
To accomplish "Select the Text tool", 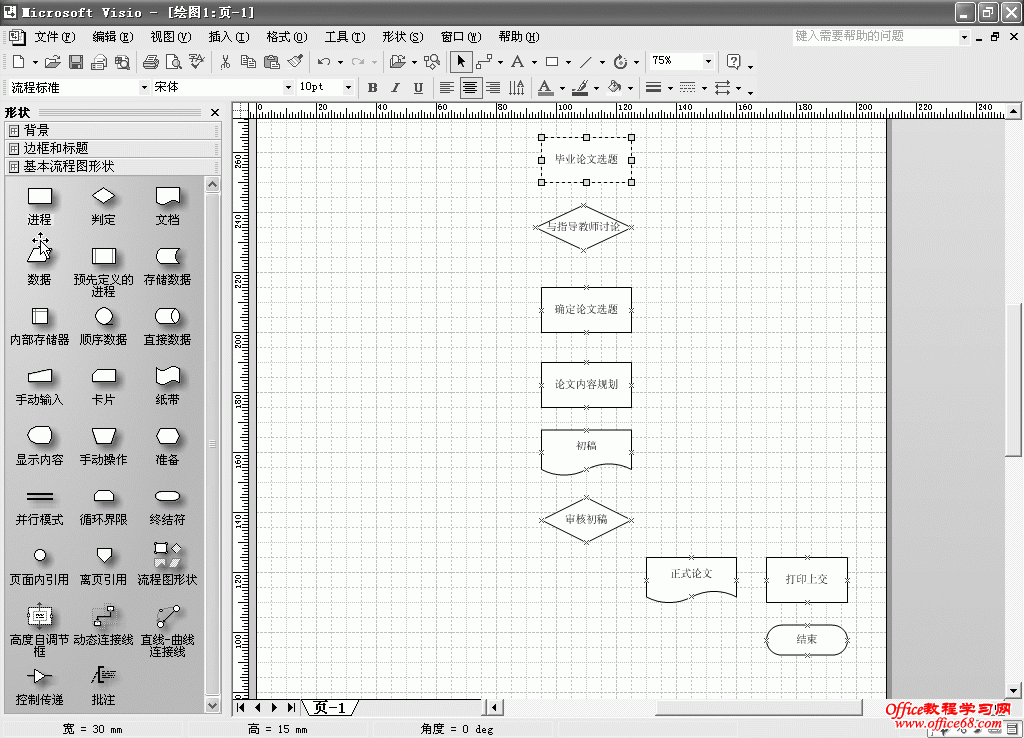I will click(517, 62).
